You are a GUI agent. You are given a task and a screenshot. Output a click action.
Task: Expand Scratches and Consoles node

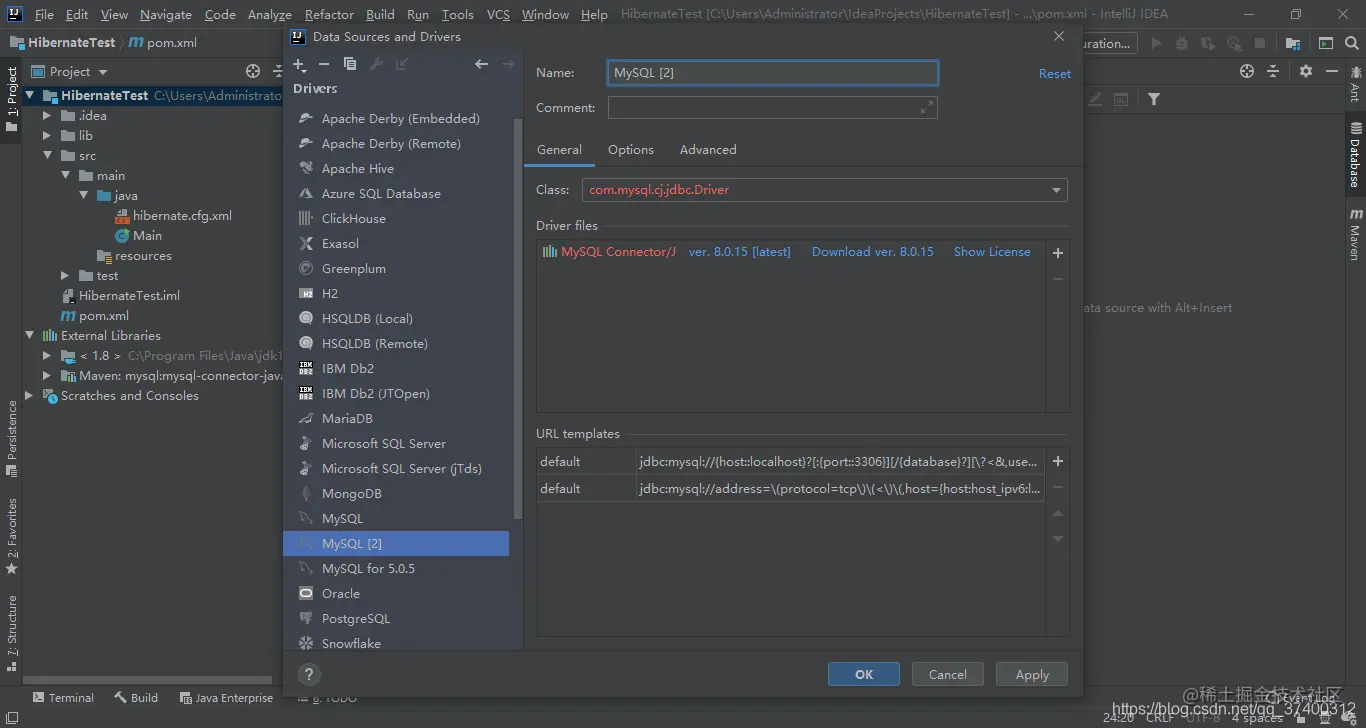click(29, 396)
